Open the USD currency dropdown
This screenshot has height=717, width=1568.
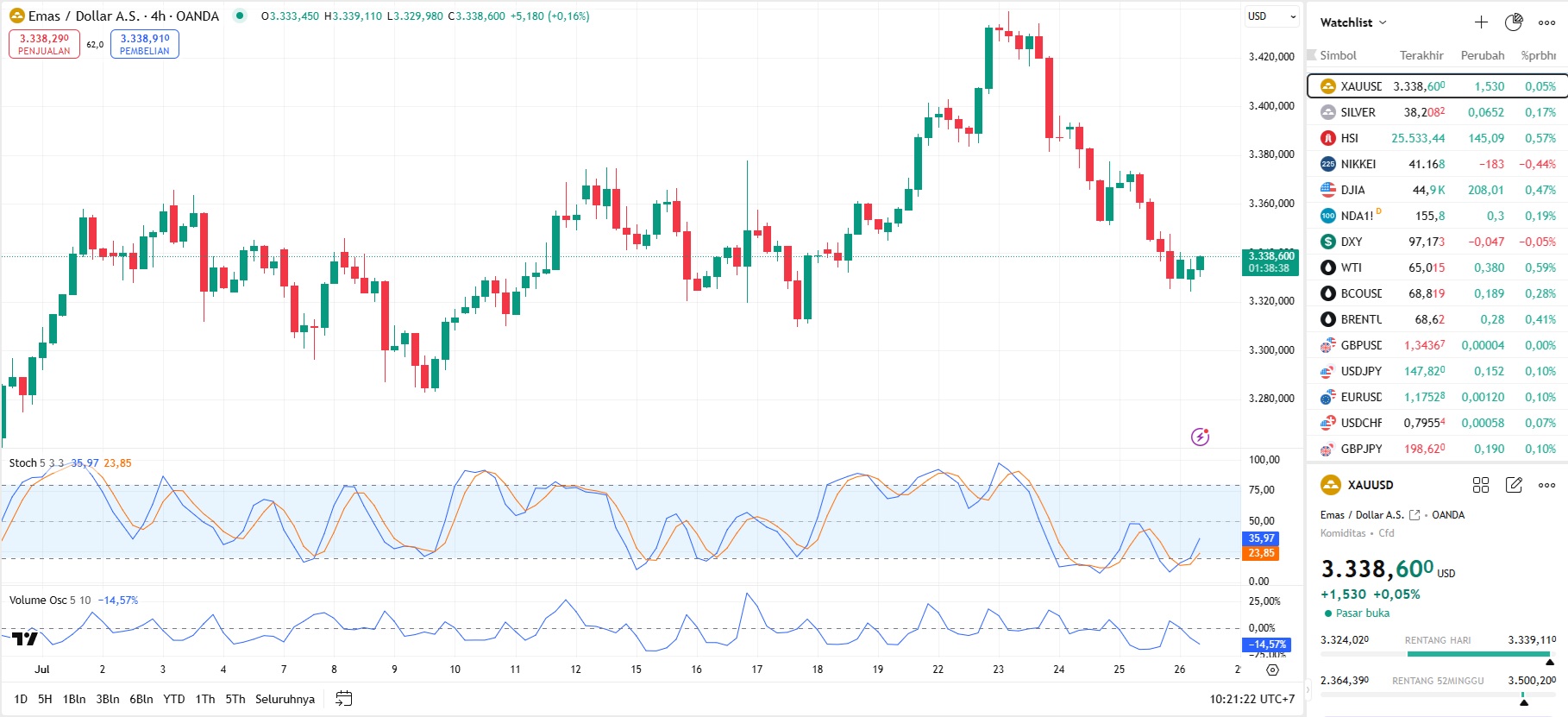tap(1271, 16)
